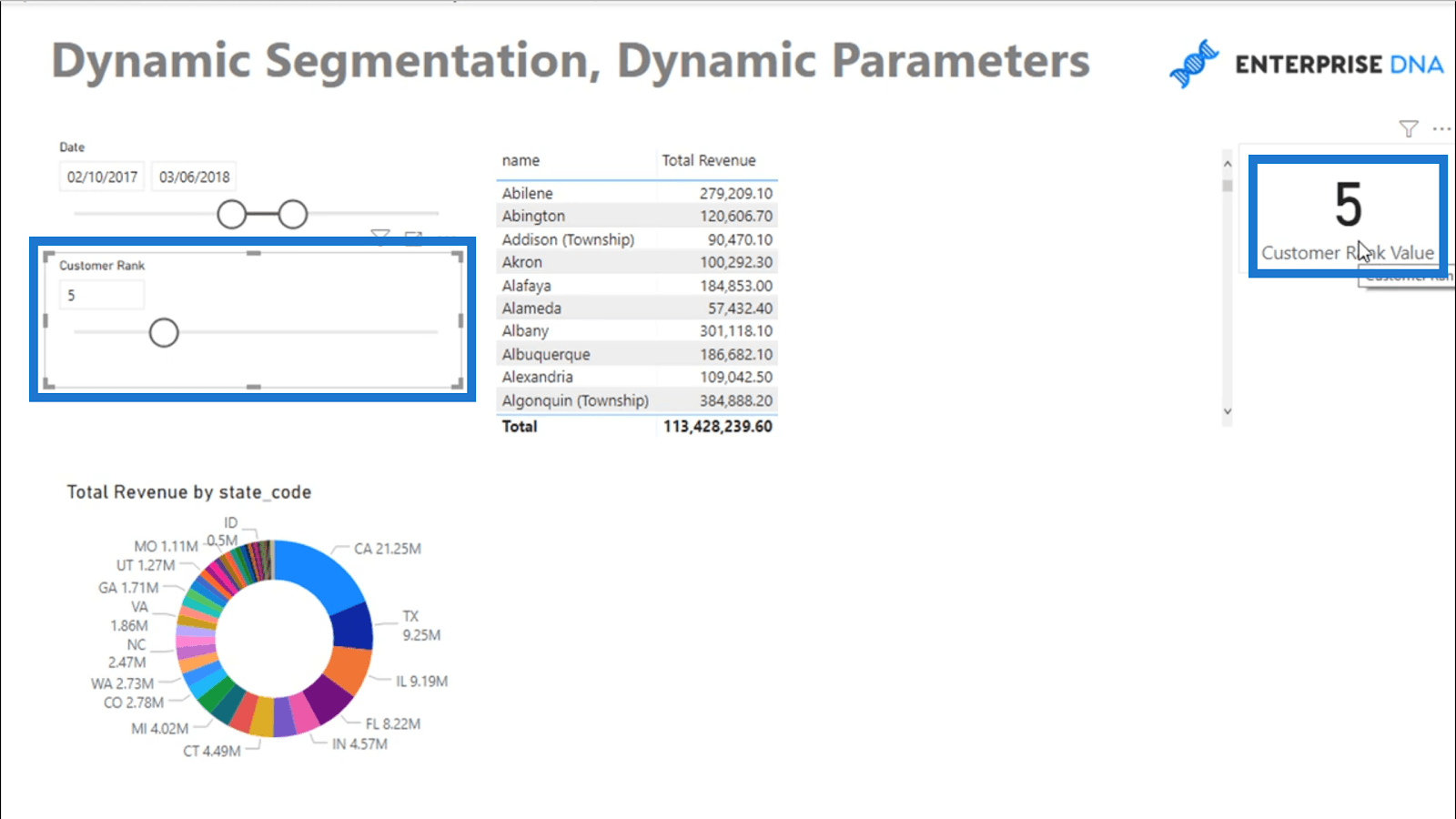The width and height of the screenshot is (1456, 819).
Task: Select the Abilene row in the table
Action: click(x=637, y=193)
